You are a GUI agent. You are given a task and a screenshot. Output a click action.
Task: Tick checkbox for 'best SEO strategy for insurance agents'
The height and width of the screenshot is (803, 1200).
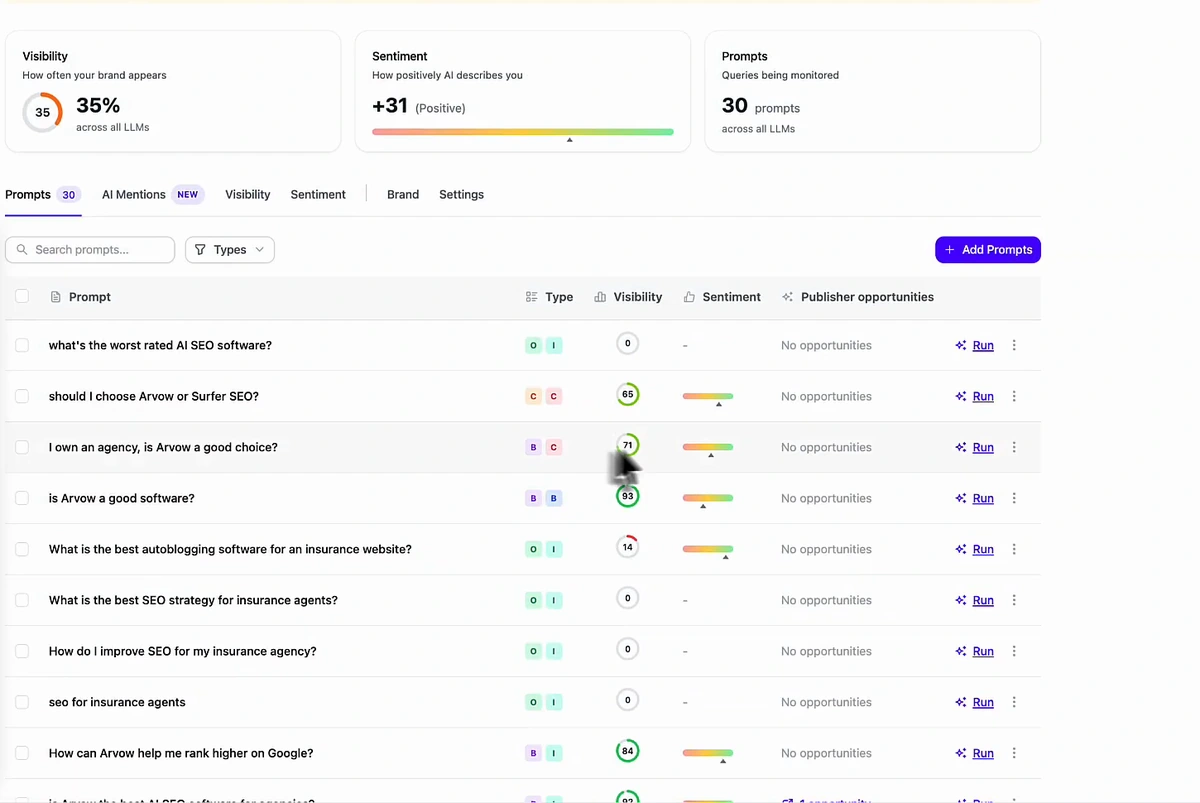click(22, 600)
